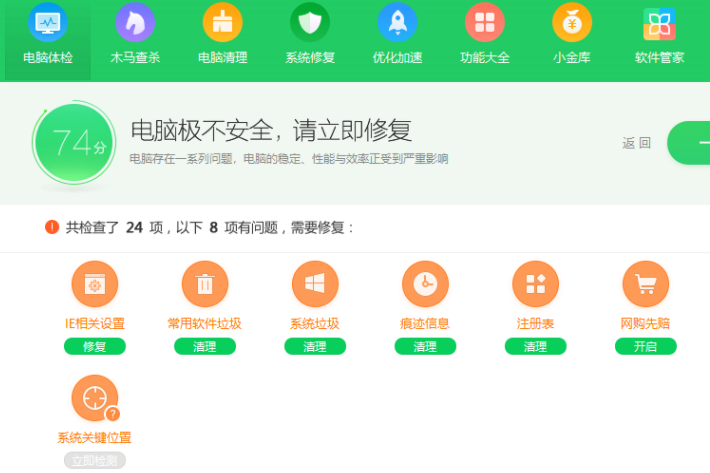Image resolution: width=710 pixels, height=473 pixels.
Task: Click the 返回 link
Action: tap(636, 143)
